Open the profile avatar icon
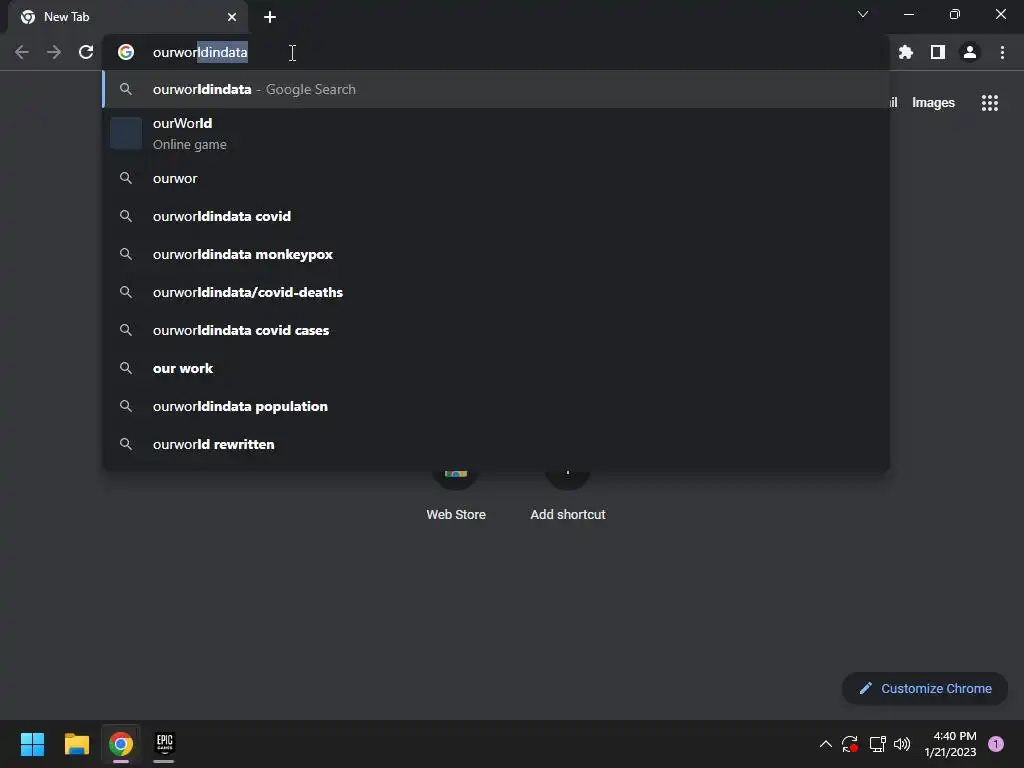Viewport: 1024px width, 768px height. point(970,52)
